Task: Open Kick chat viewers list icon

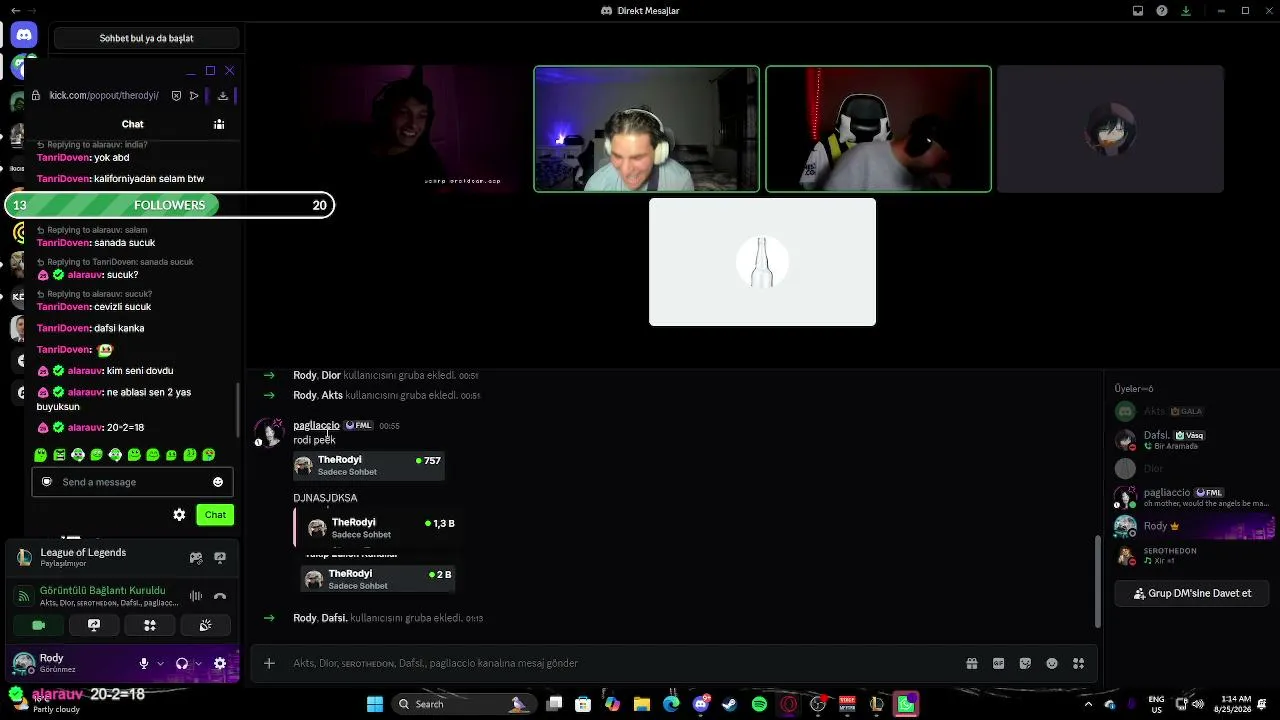Action: coord(219,124)
